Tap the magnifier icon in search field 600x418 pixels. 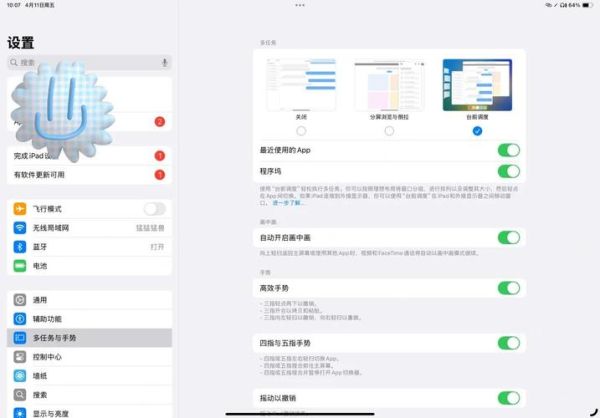click(x=14, y=62)
